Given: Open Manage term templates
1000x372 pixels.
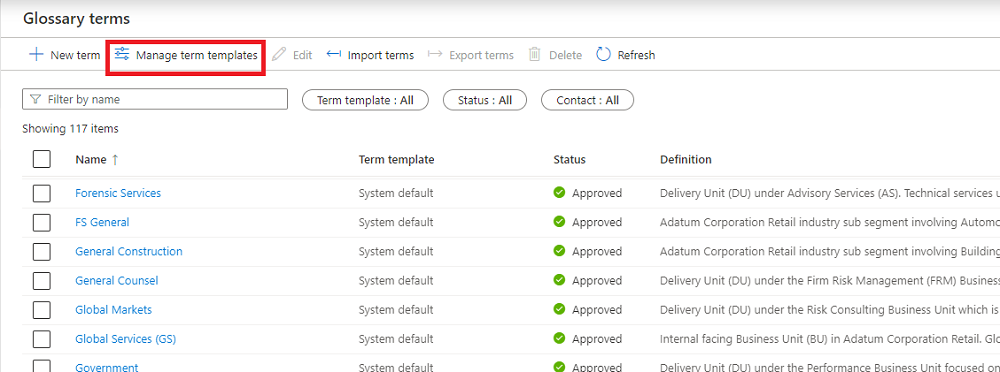Looking at the screenshot, I should pos(186,55).
